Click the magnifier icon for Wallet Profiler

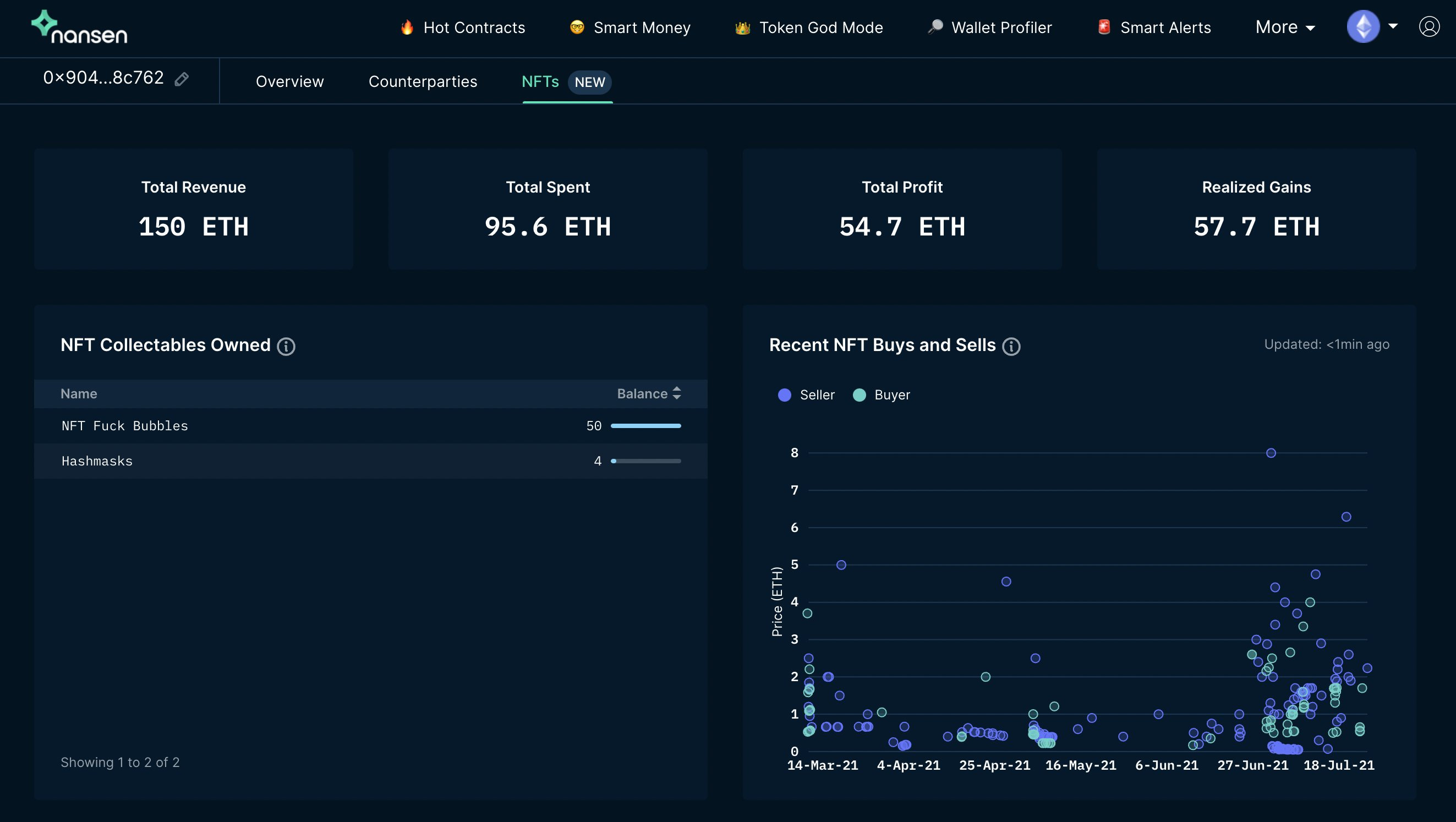[935, 27]
